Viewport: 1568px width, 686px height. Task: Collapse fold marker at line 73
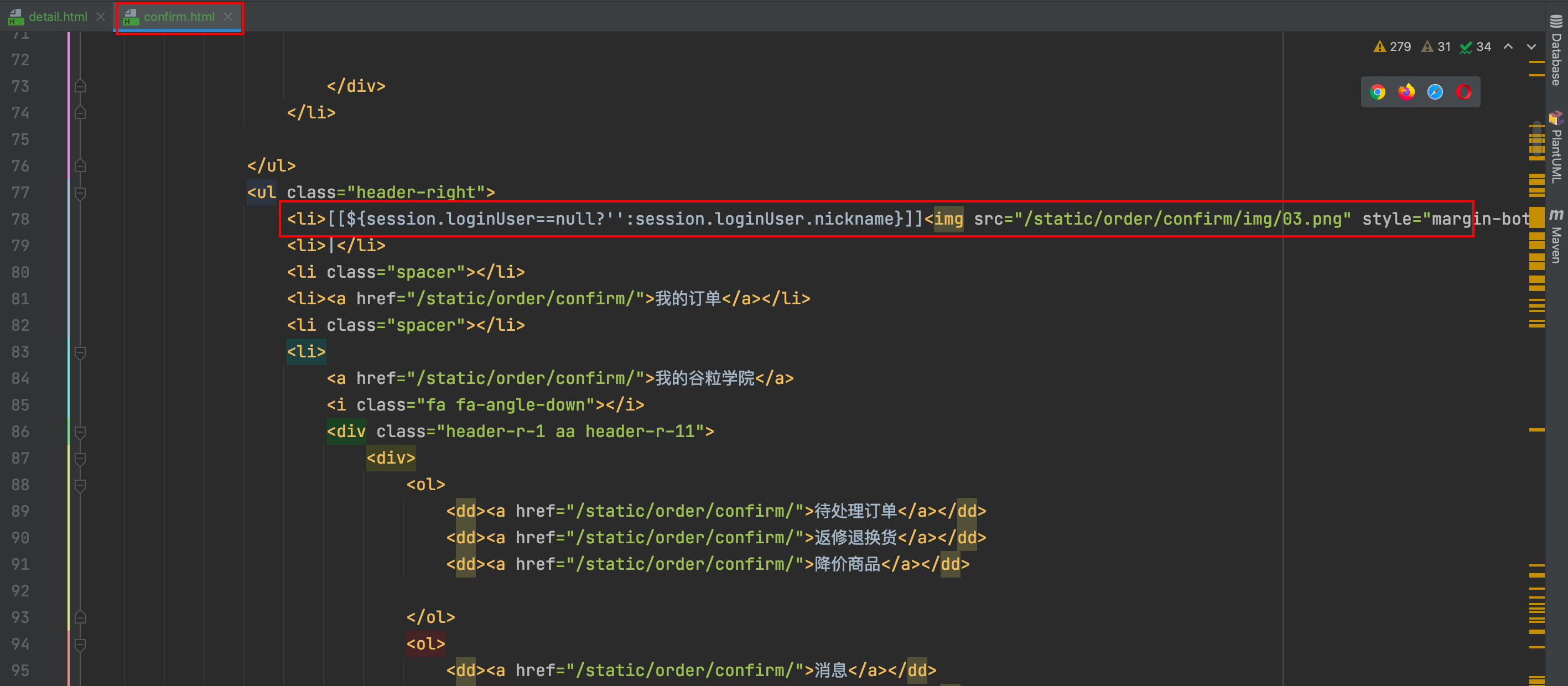(x=80, y=86)
